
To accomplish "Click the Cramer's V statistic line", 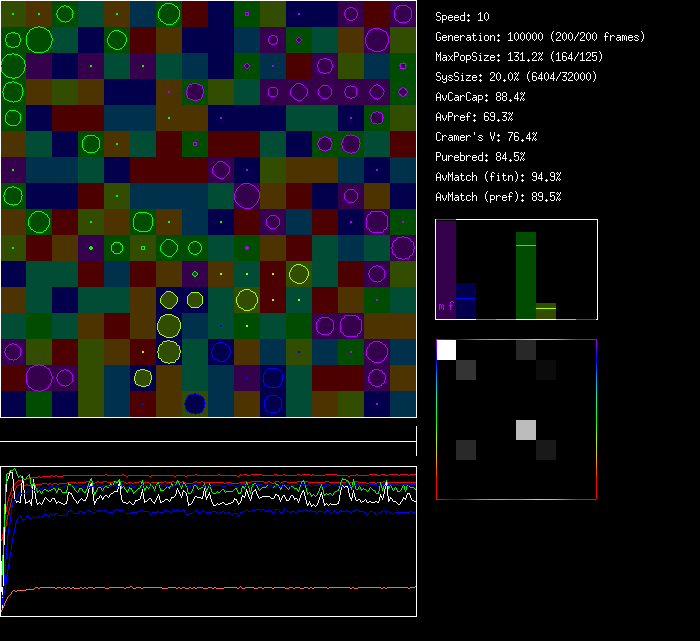I will [486, 137].
